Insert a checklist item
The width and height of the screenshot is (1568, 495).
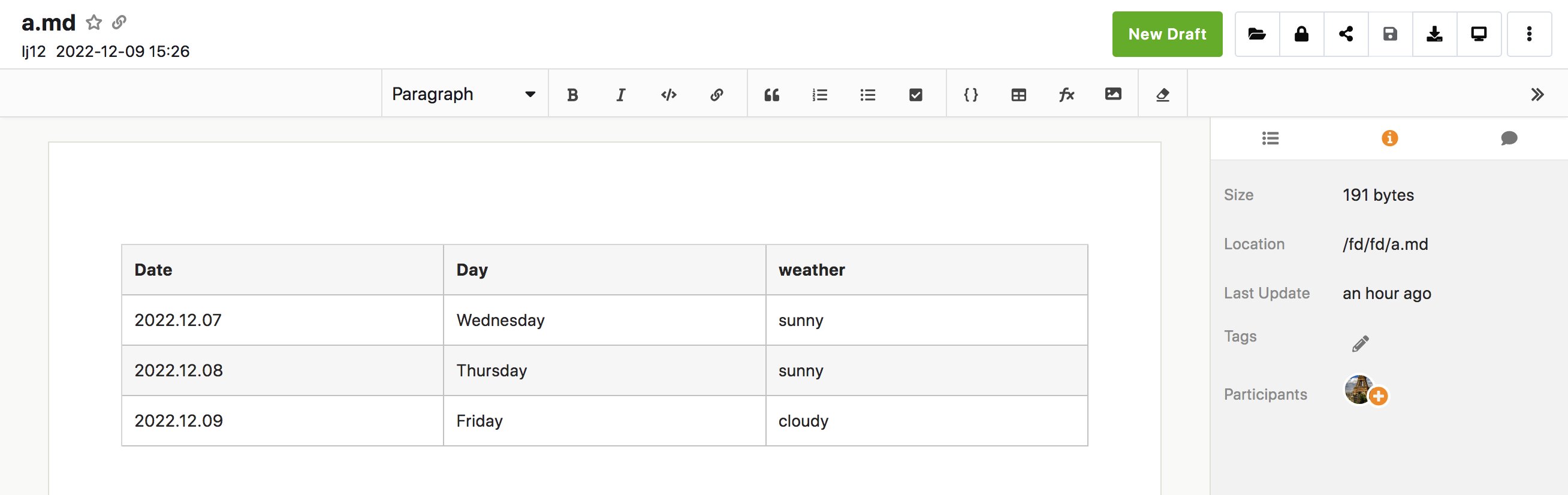click(915, 95)
